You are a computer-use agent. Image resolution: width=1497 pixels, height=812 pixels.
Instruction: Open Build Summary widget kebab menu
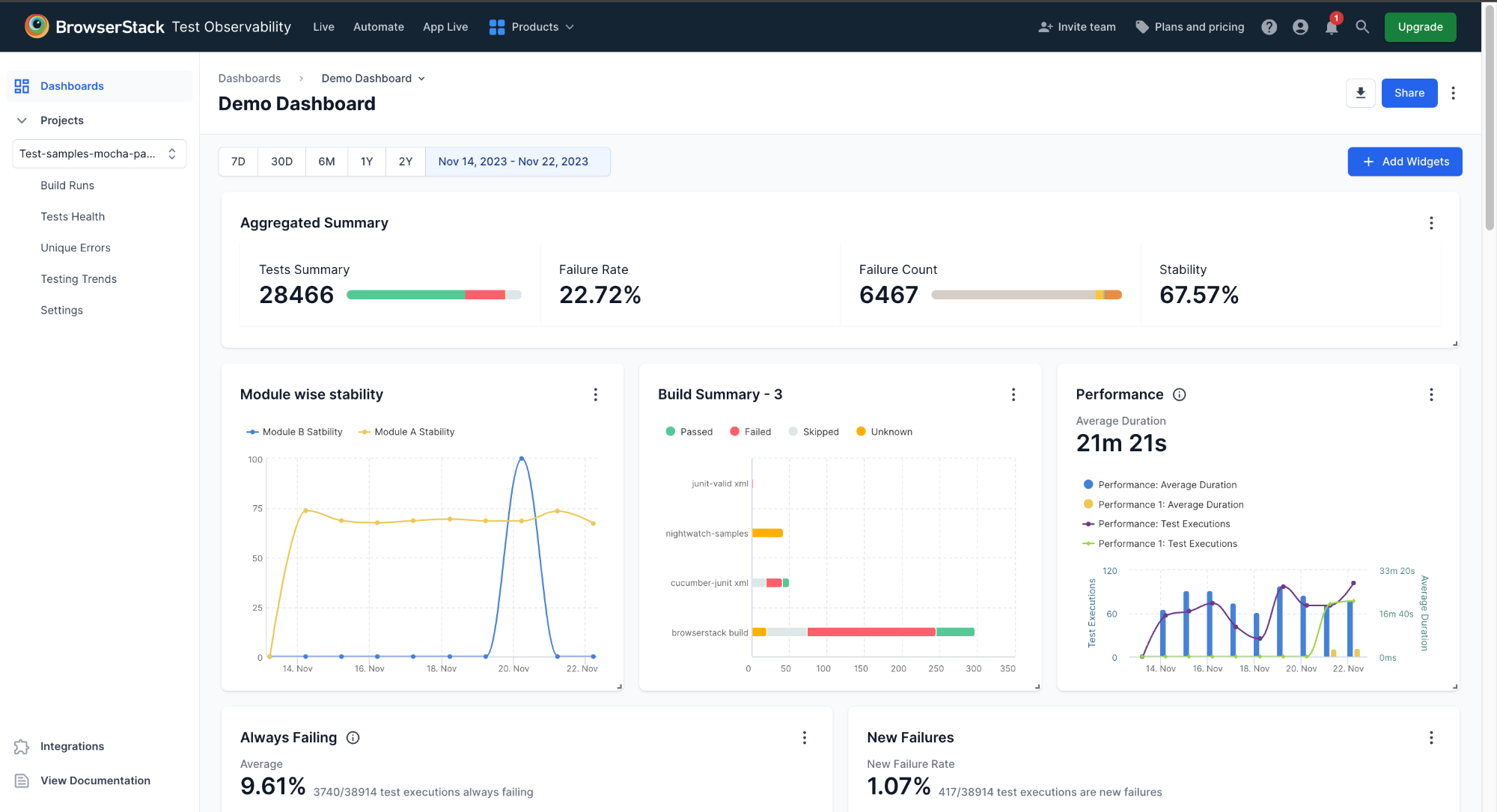pos(1013,394)
